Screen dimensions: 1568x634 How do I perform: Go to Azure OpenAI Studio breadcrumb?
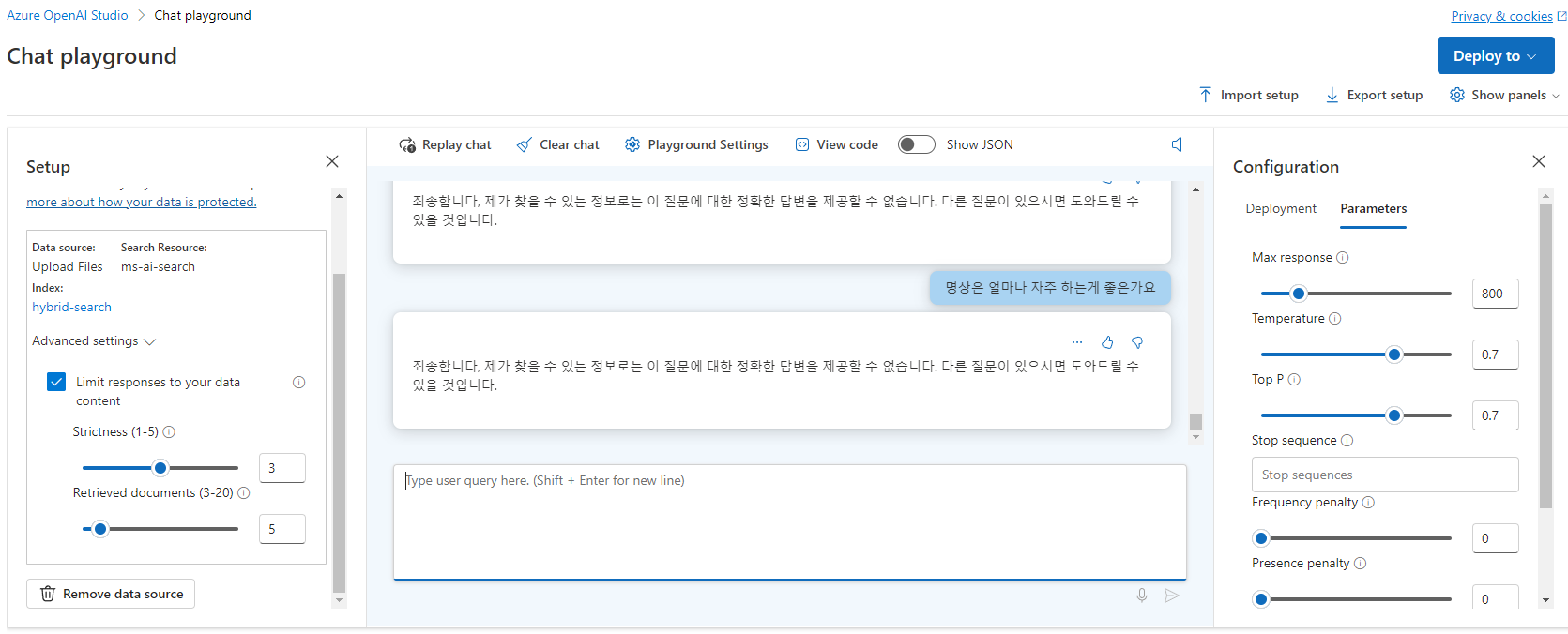(68, 15)
